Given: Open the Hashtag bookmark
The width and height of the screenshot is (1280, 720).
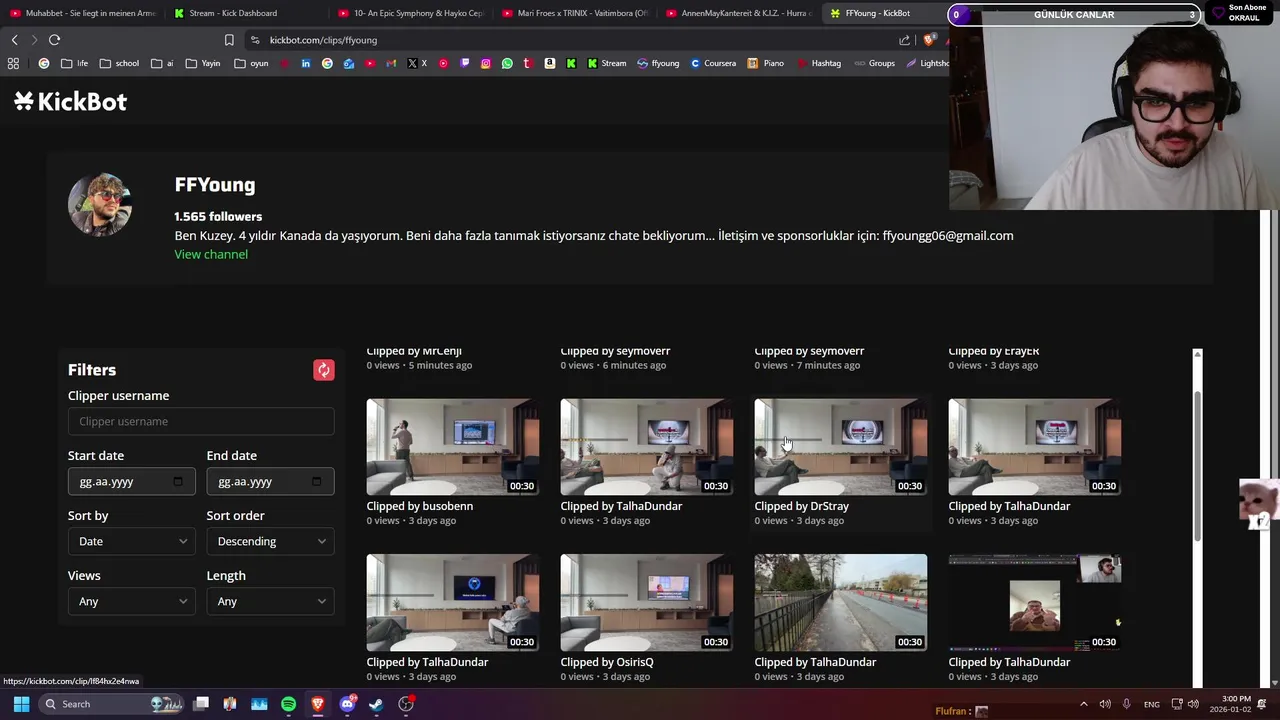Looking at the screenshot, I should coord(819,63).
